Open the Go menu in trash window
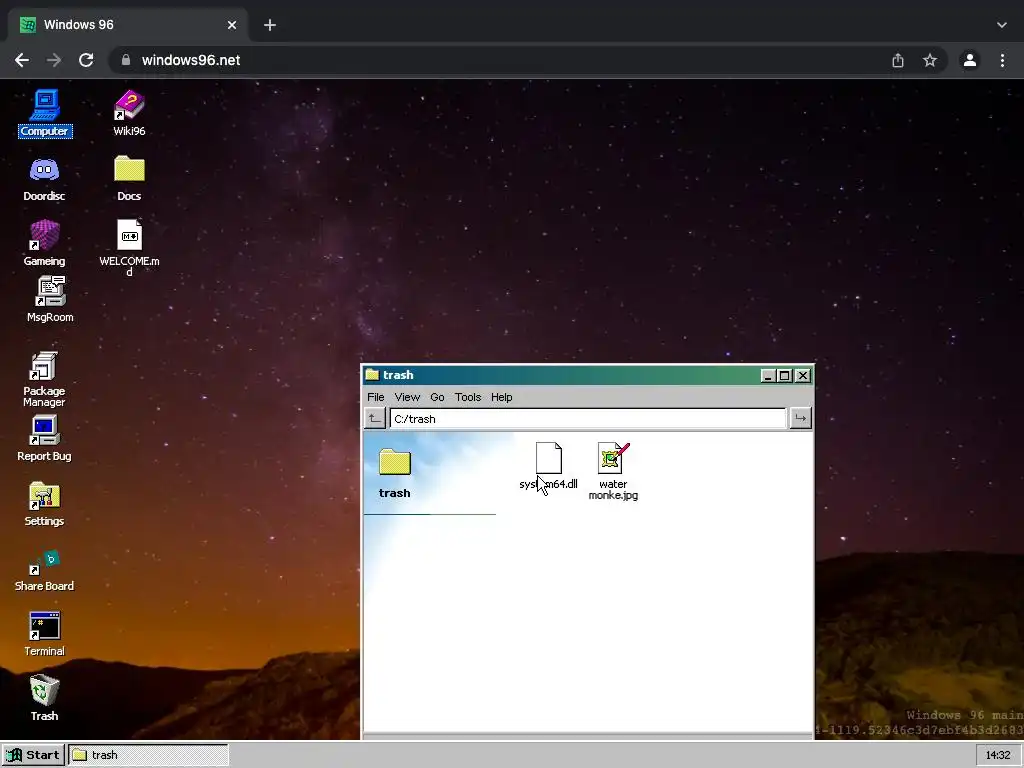1024x768 pixels. coord(437,397)
